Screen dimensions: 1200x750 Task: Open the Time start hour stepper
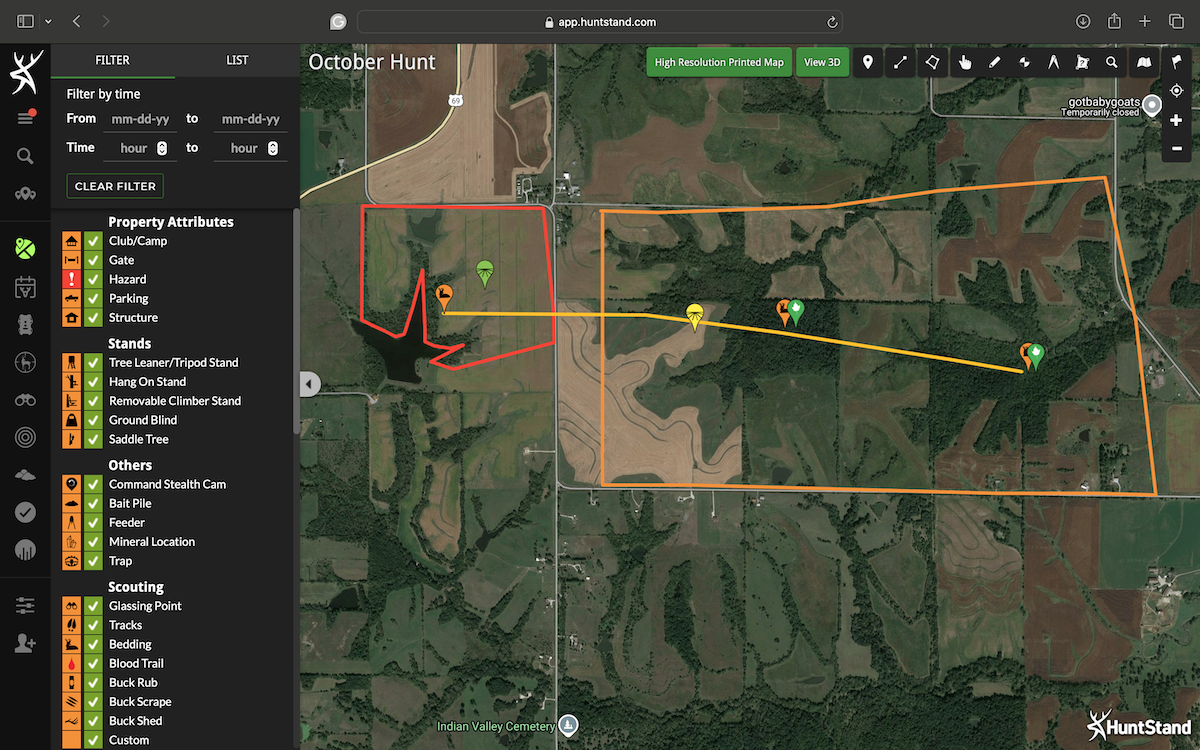coord(162,148)
